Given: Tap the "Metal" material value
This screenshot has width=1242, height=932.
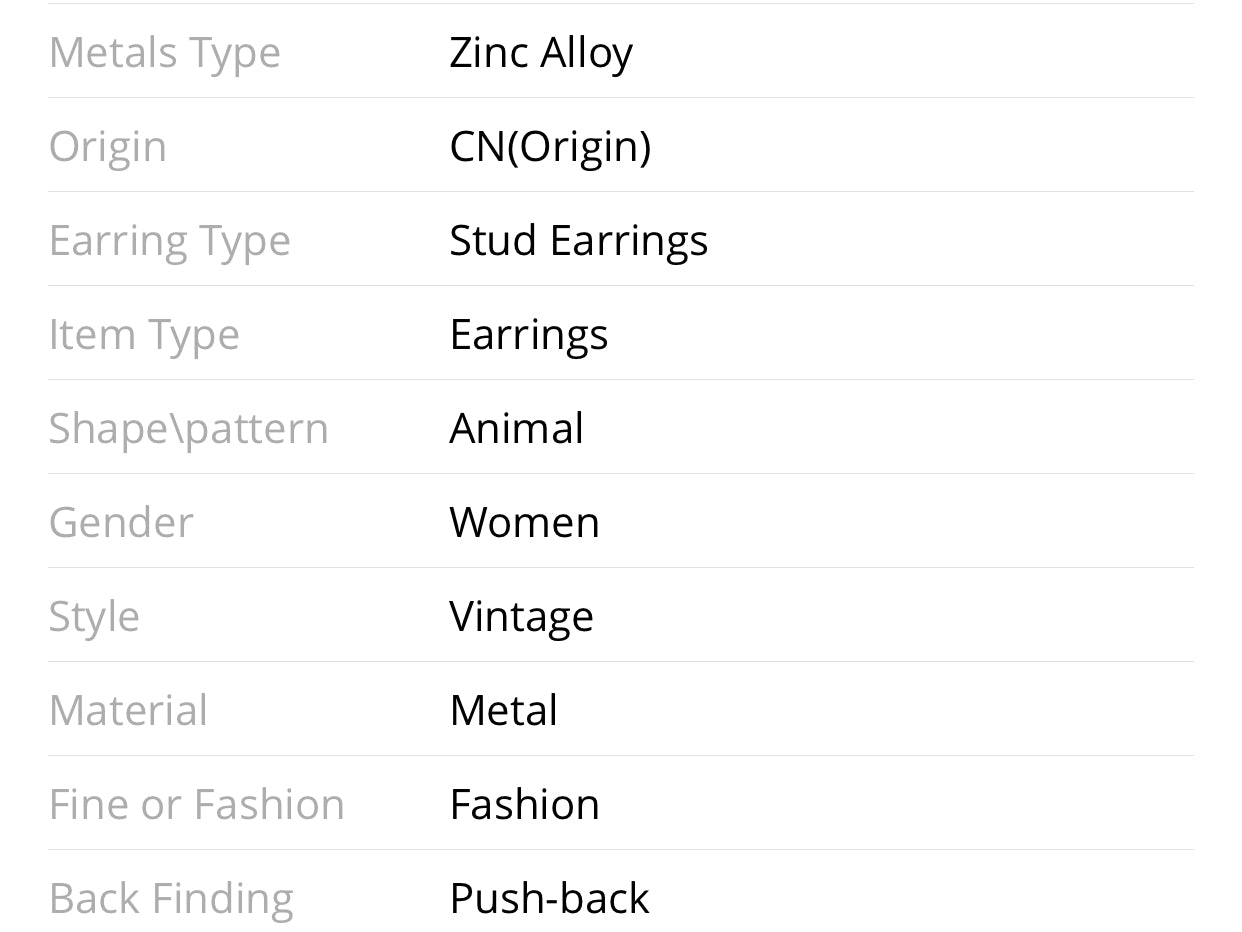Looking at the screenshot, I should click(503, 711).
